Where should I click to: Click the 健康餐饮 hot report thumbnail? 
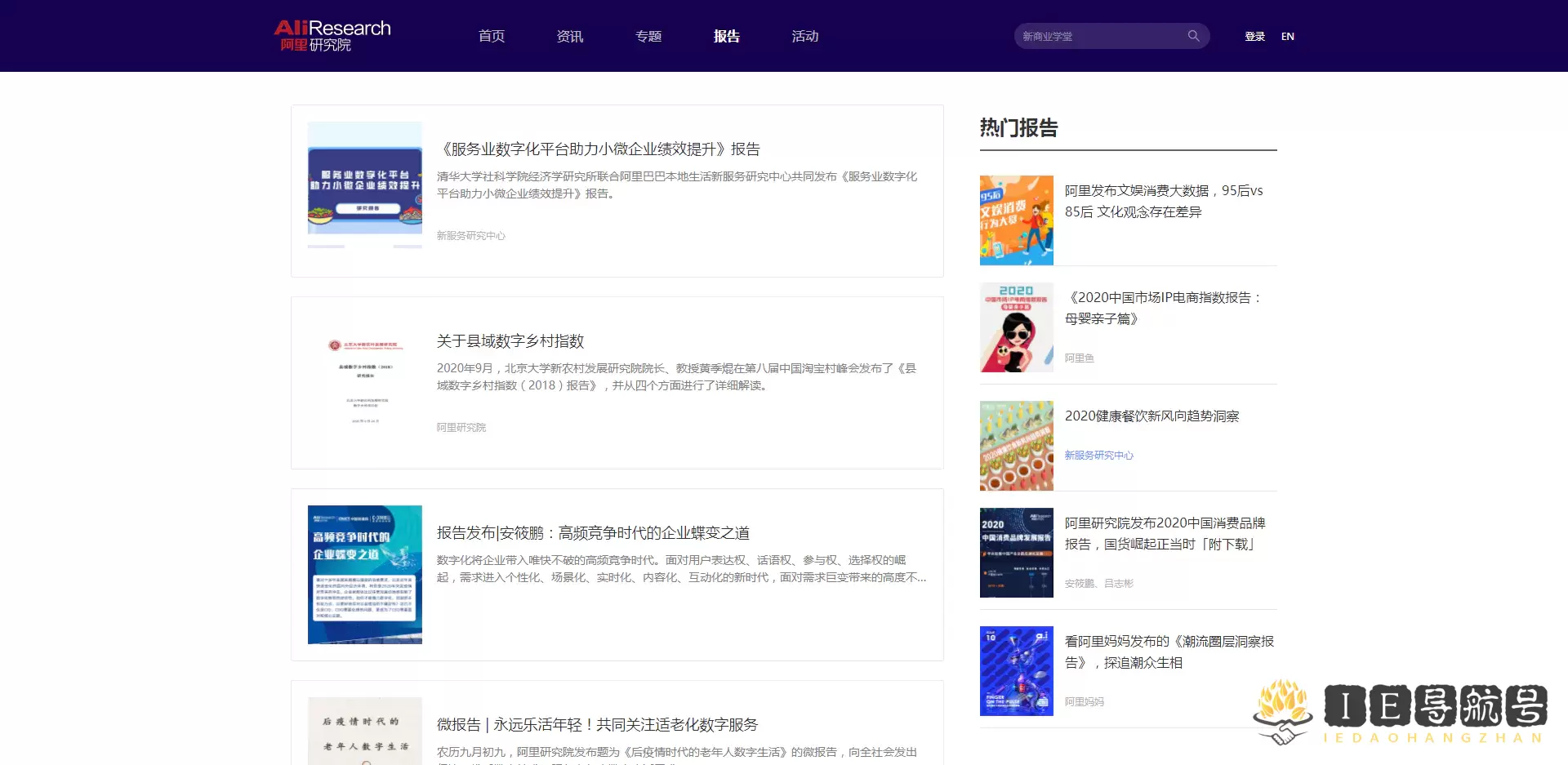pos(1017,446)
